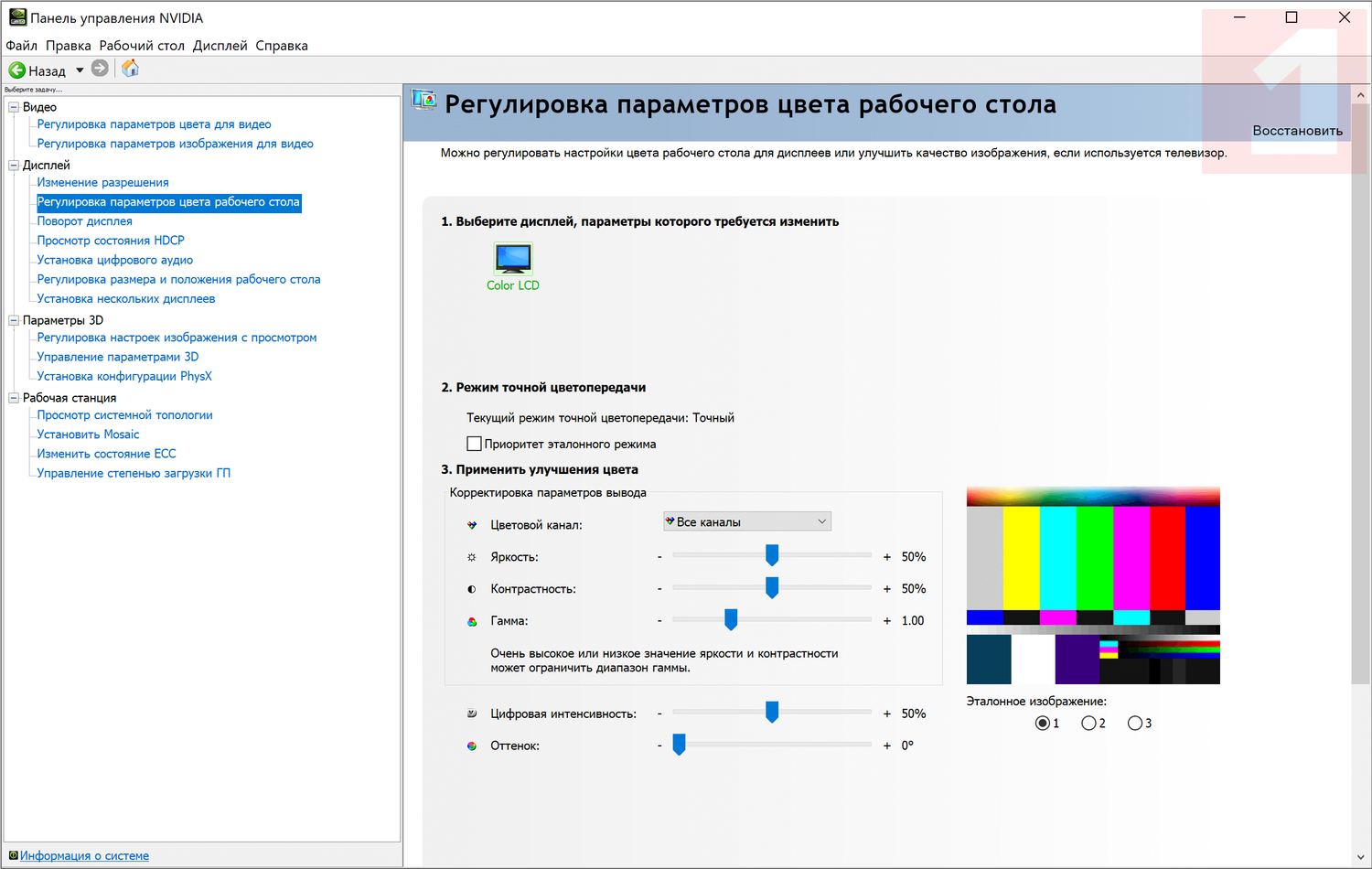1372x869 pixels.
Task: Click the brightness sun icon beside Яркость
Action: 472,557
